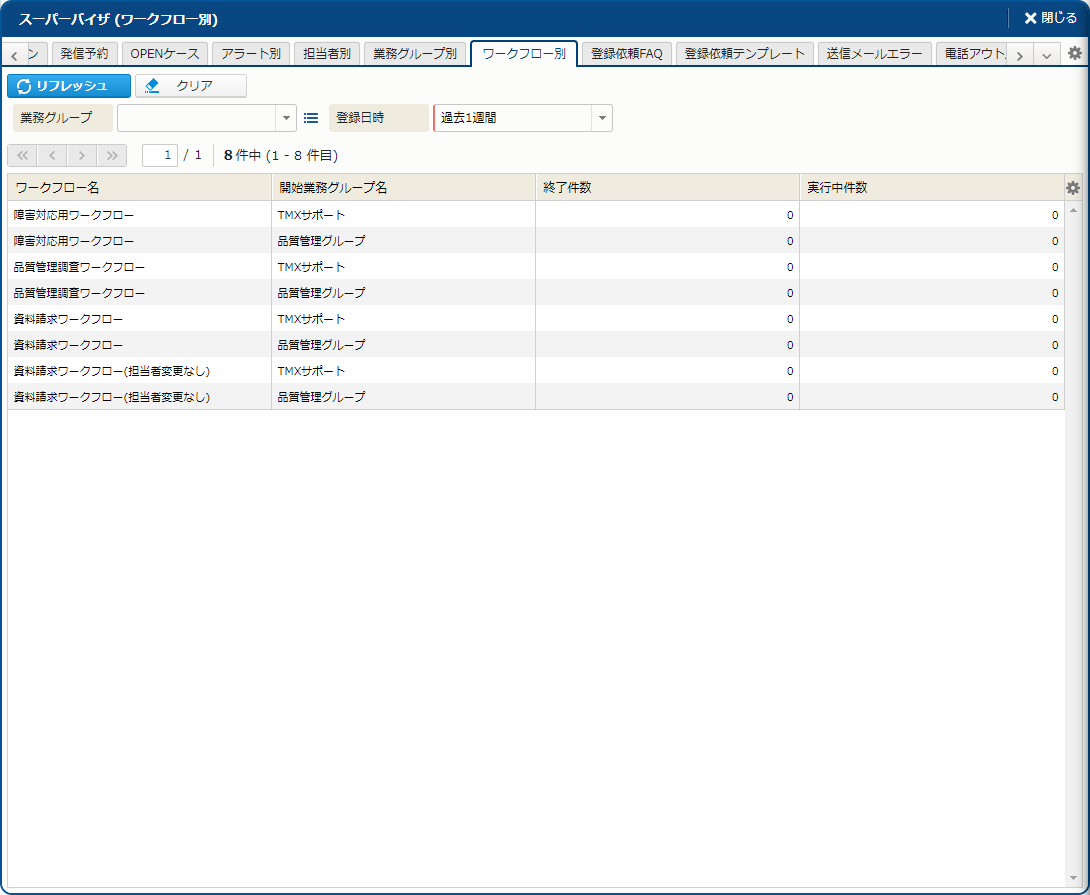Image resolution: width=1090 pixels, height=895 pixels.
Task: Go to the previous results page
Action: pyautogui.click(x=52, y=155)
